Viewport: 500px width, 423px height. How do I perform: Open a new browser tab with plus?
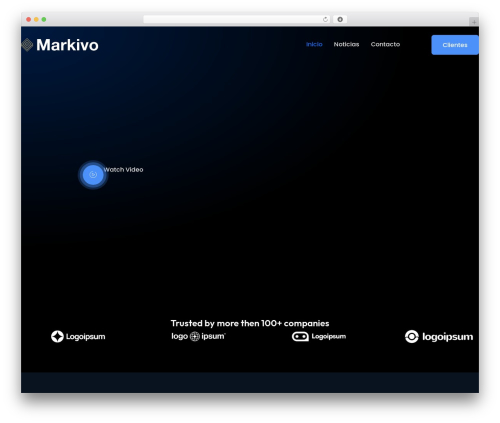click(x=474, y=22)
